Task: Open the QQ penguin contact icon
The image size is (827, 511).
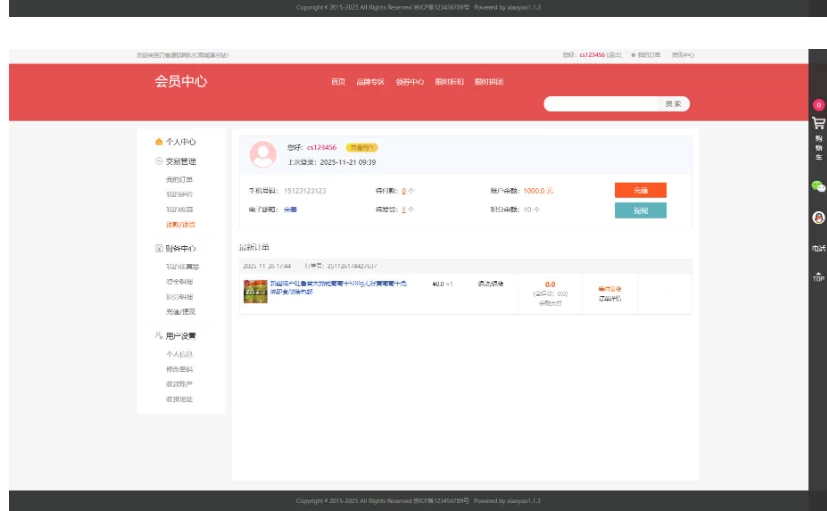Action: click(x=818, y=217)
